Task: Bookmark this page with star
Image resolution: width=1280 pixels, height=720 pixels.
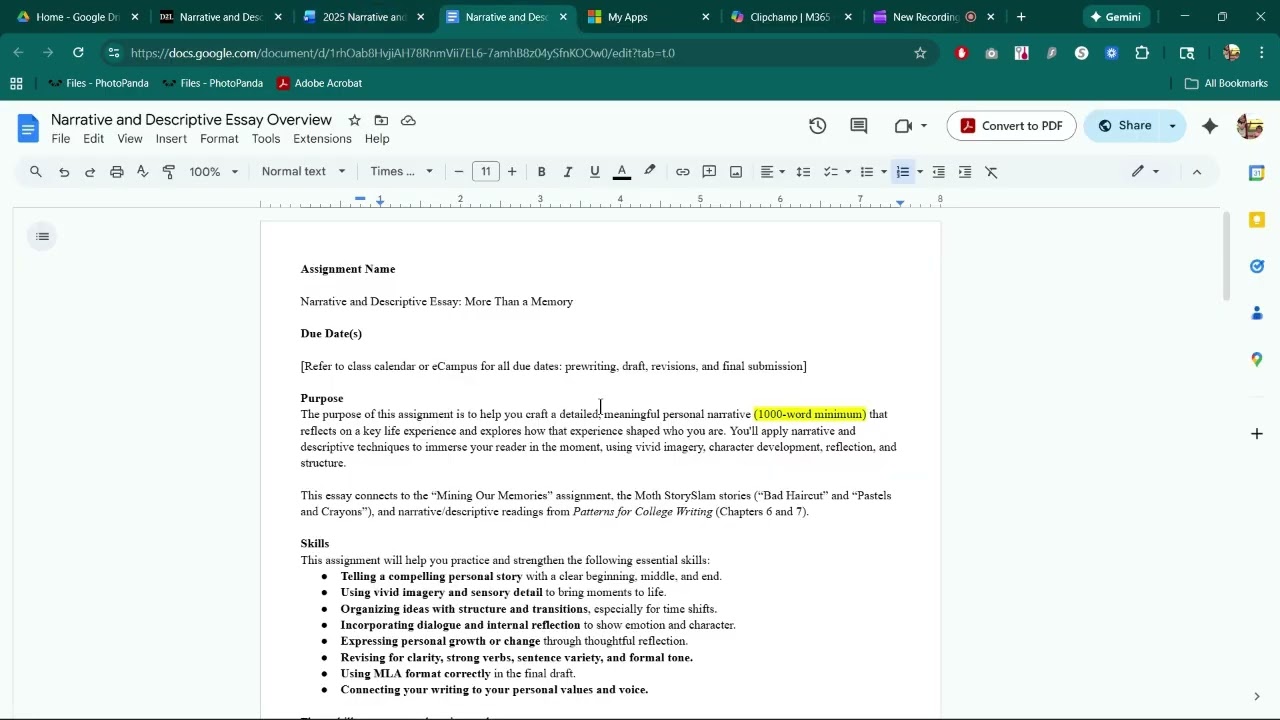Action: pyautogui.click(x=920, y=53)
